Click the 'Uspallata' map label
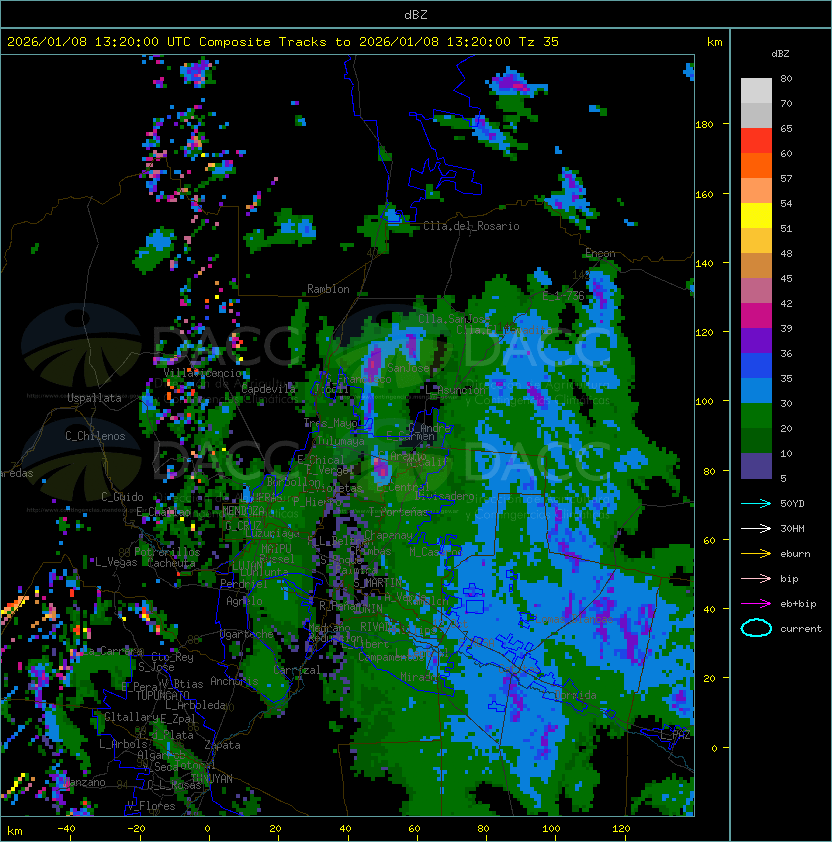The image size is (832, 842). tap(94, 398)
